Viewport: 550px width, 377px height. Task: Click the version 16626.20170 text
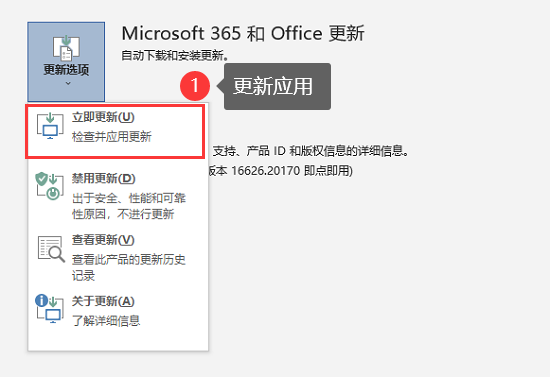click(266, 171)
